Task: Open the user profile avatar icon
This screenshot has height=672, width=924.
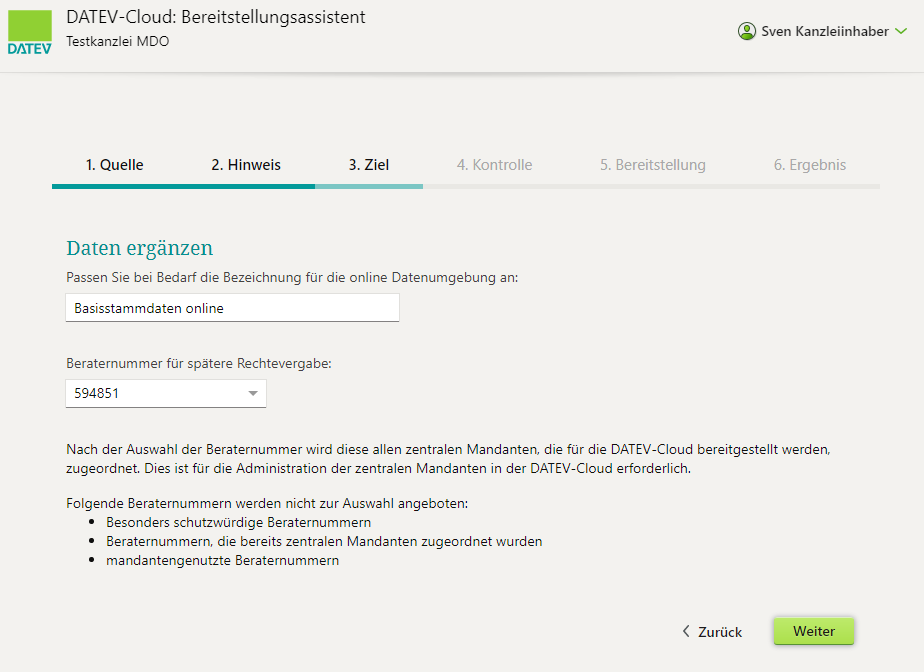Action: 747,31
